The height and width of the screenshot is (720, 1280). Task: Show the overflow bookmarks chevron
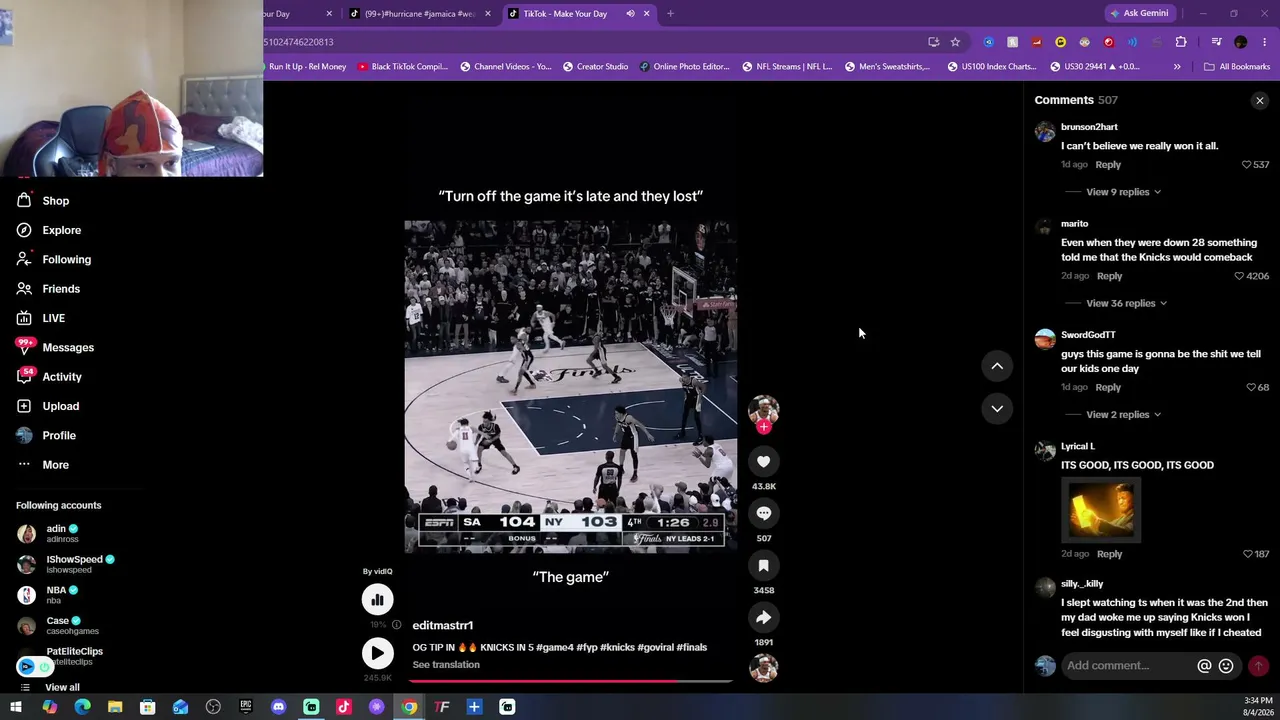pyautogui.click(x=1177, y=67)
